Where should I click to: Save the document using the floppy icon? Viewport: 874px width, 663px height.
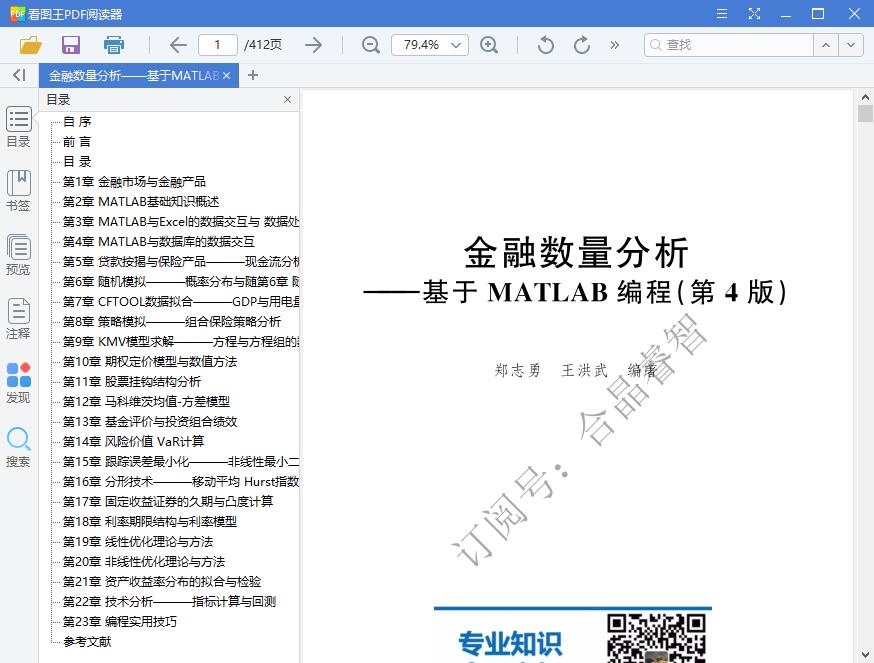(x=71, y=45)
